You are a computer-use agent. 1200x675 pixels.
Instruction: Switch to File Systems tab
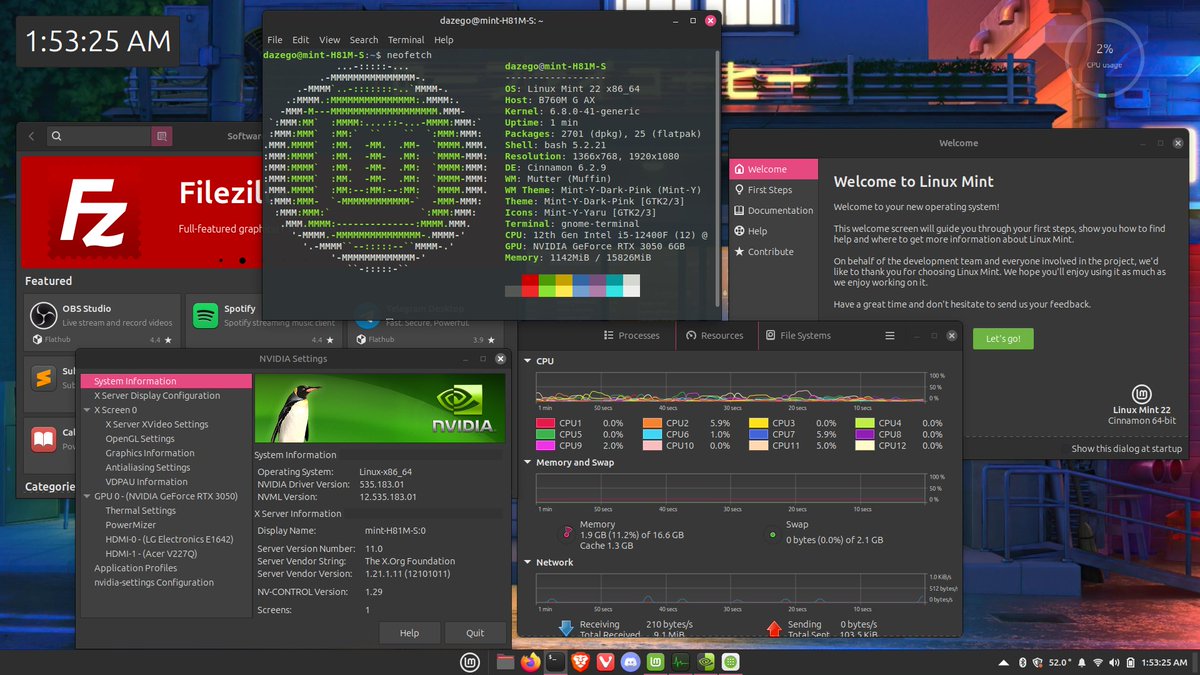[798, 336]
